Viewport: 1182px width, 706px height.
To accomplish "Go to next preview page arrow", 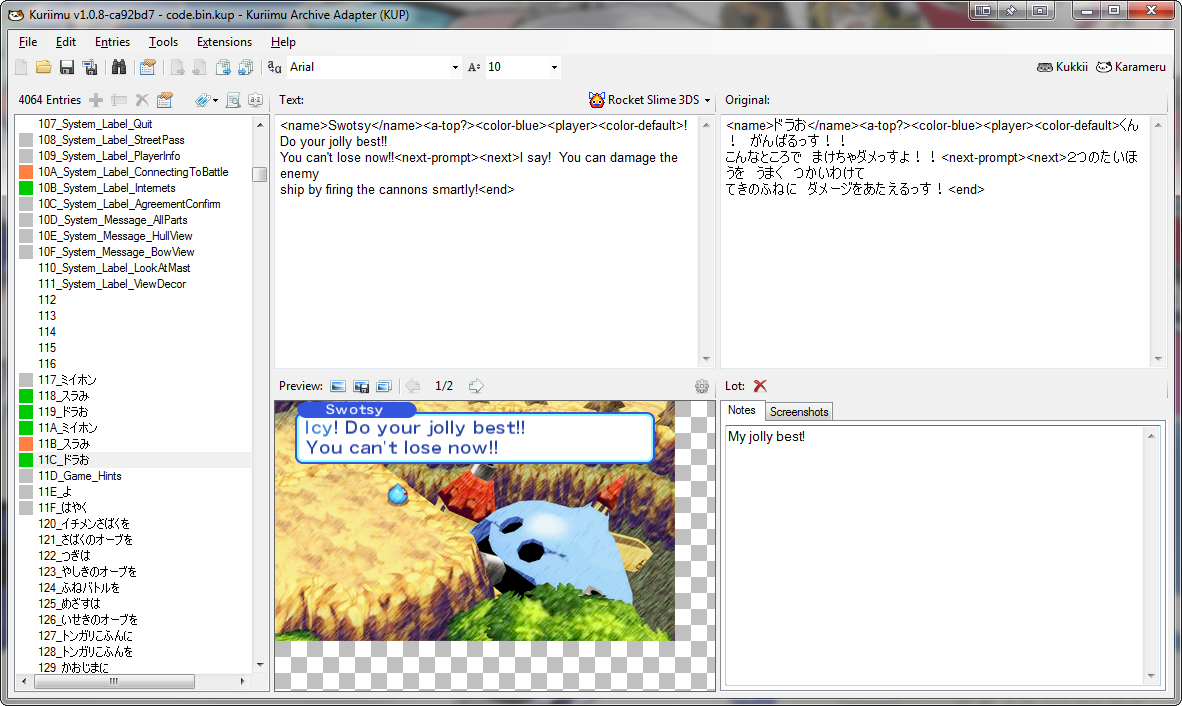I will 476,386.
